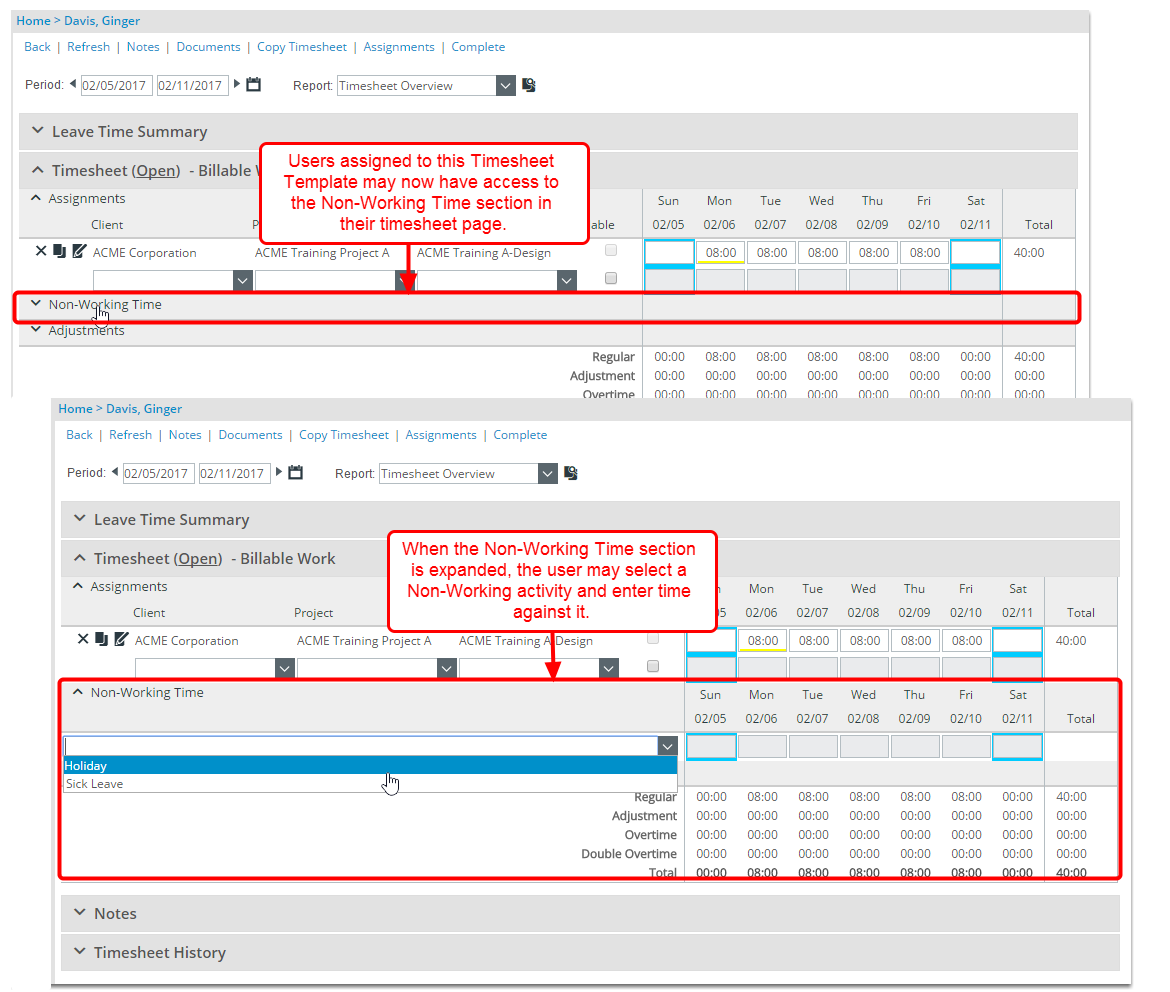Click the delete X icon in the lower ACME row
The image size is (1170, 992).
pos(83,639)
